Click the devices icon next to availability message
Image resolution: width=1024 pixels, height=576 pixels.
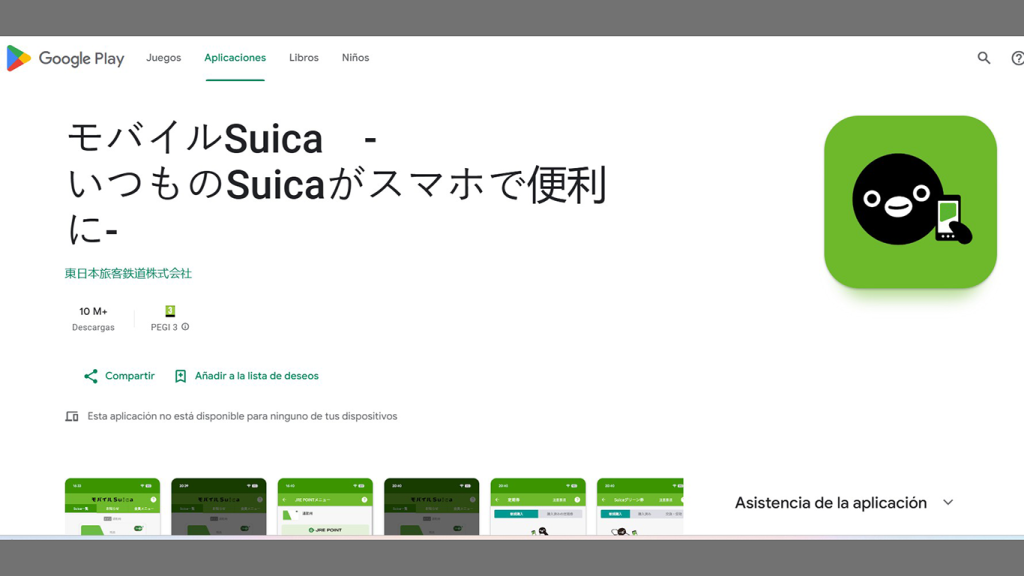tap(72, 416)
